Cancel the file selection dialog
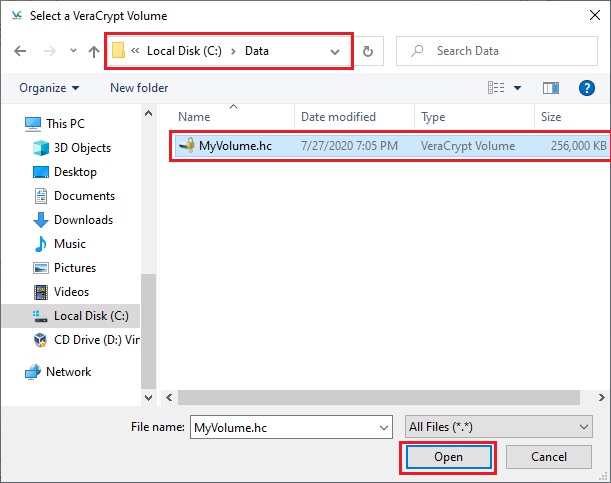 click(550, 457)
